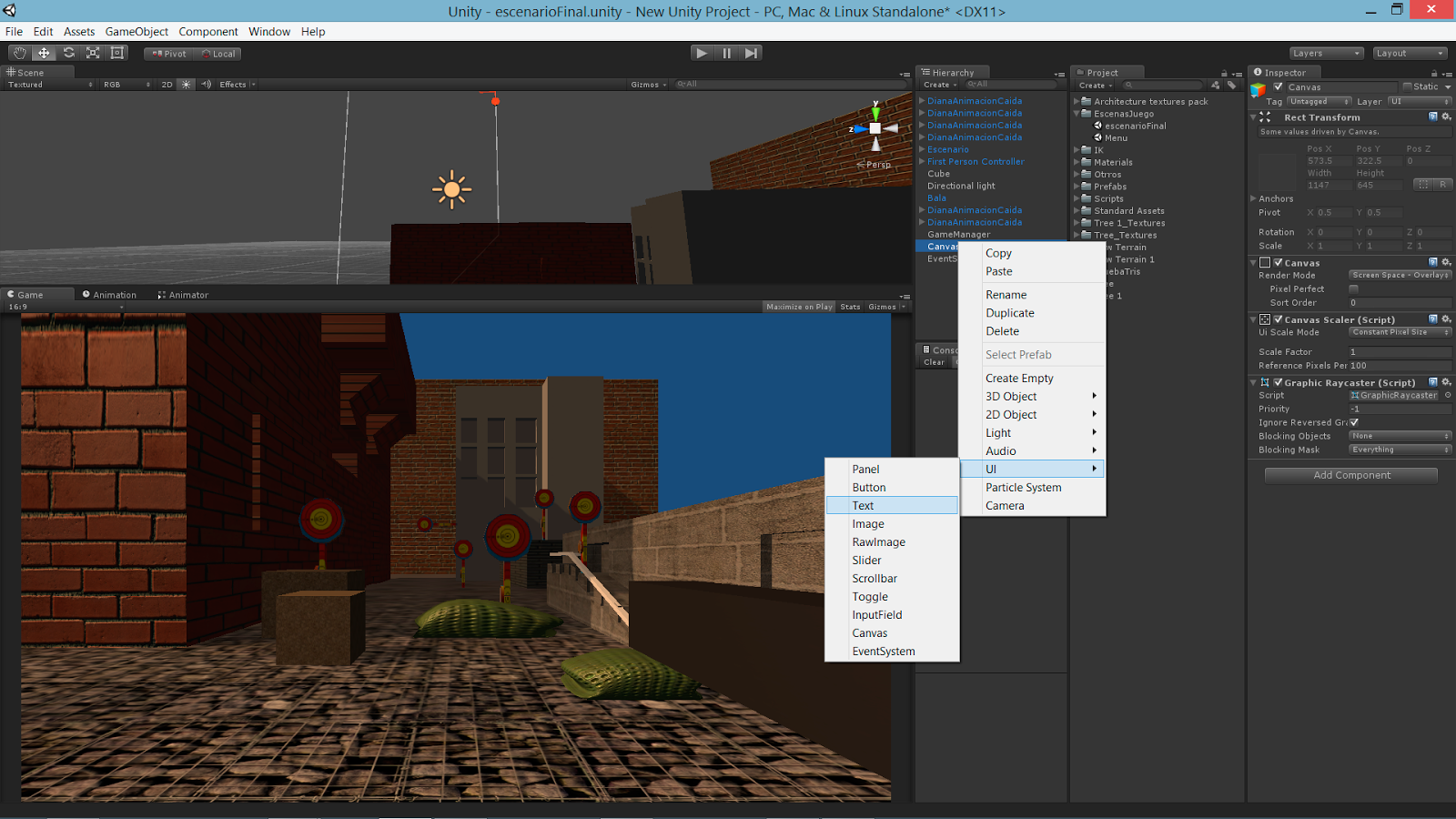Image resolution: width=1456 pixels, height=819 pixels.
Task: Select the Scale tool
Action: point(93,53)
